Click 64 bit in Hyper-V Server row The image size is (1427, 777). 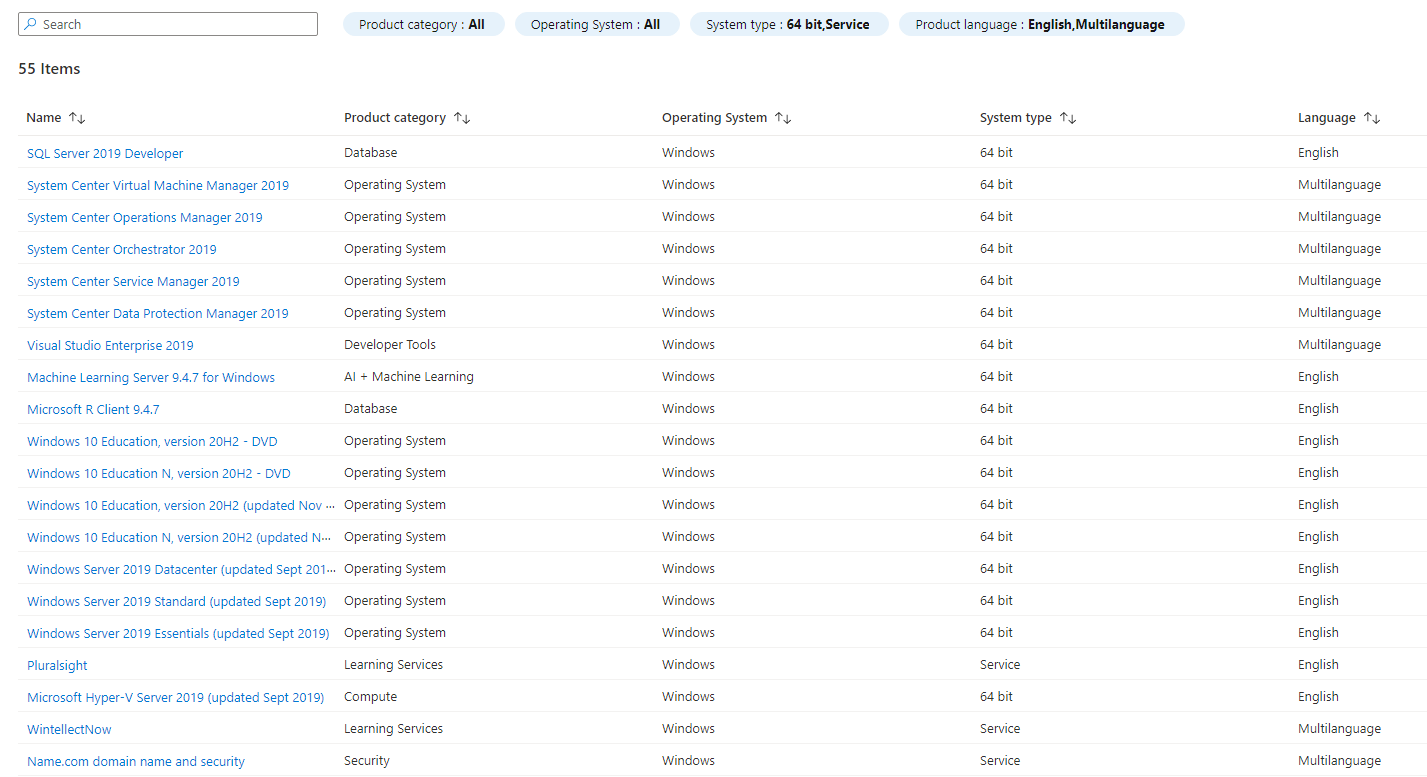996,697
